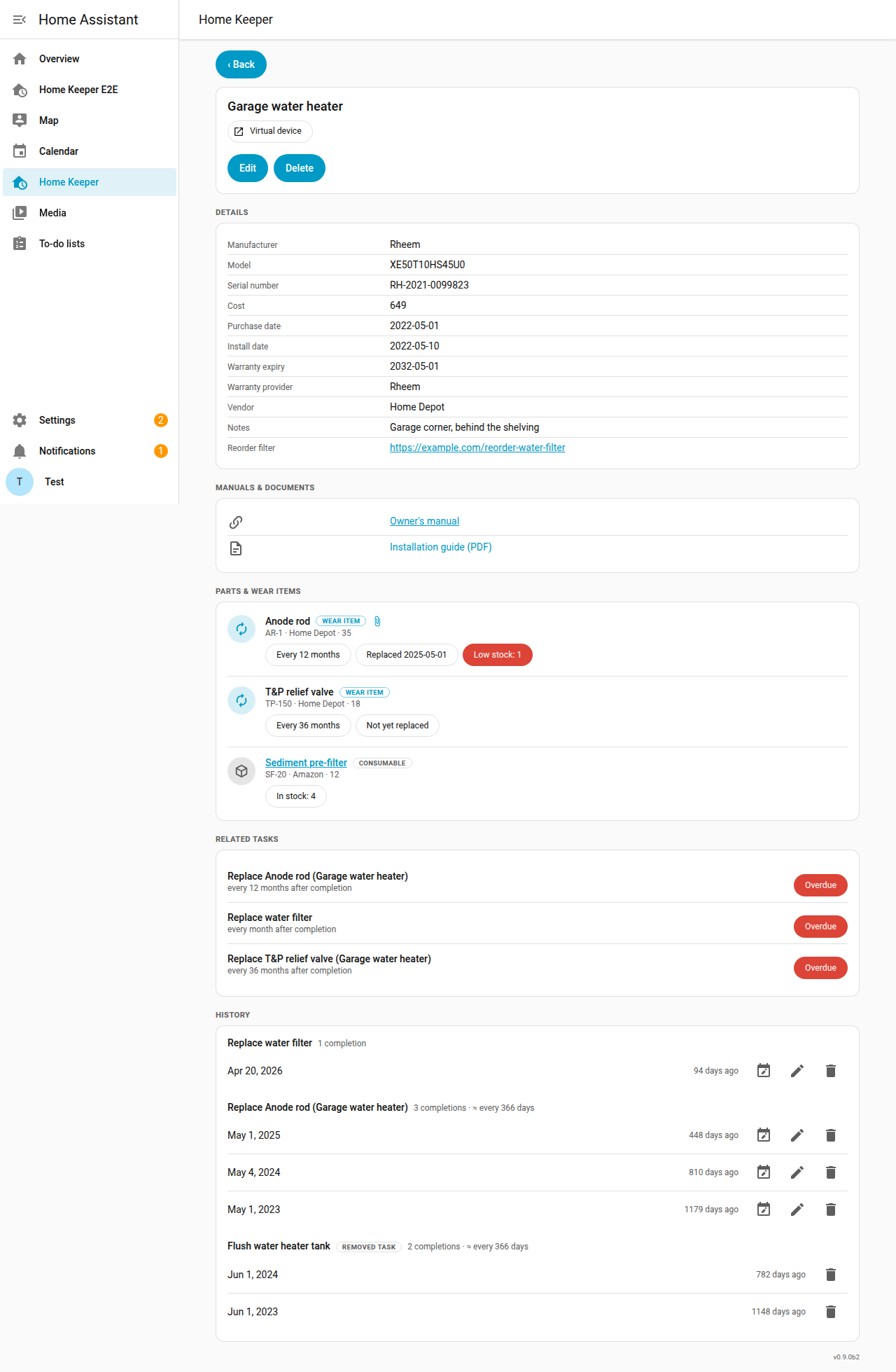Click the Anode rod wear-item cycle icon
The image size is (896, 1372).
pos(241,629)
